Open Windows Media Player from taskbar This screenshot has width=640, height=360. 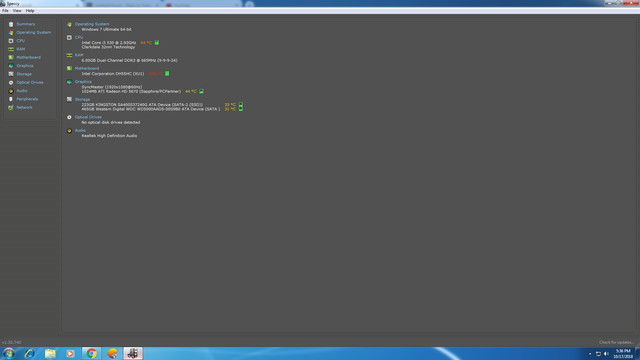[x=70, y=353]
